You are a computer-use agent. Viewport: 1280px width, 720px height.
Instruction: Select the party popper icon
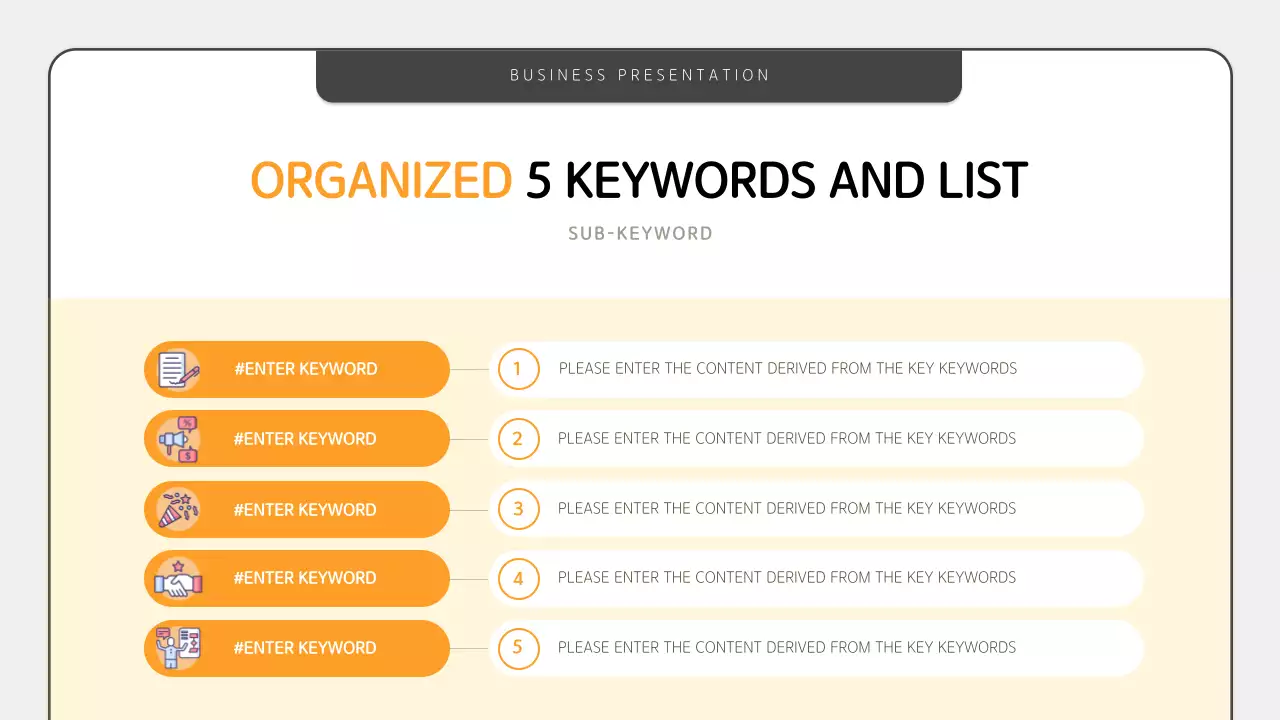[x=179, y=509]
